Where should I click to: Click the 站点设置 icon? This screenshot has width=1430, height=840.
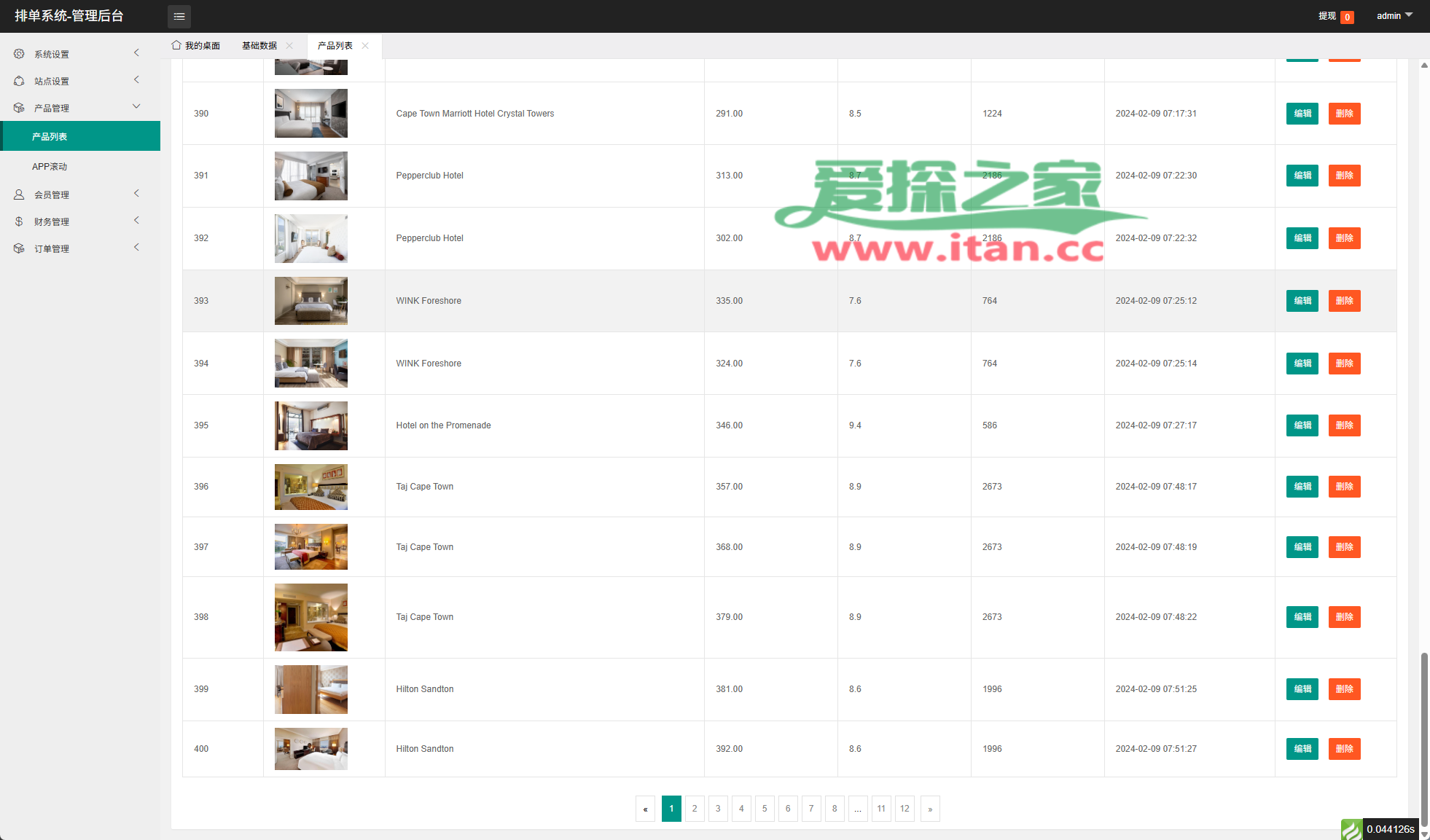(x=19, y=81)
